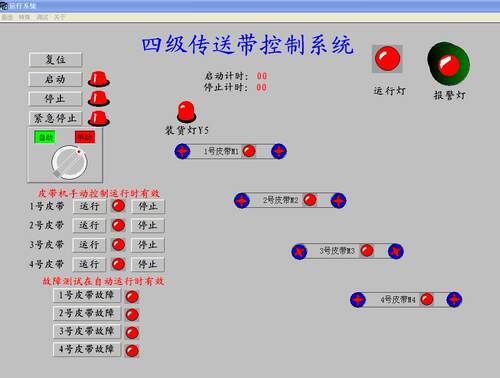Click the 运行灯 running indicator lamp
500x378 pixels.
pos(387,59)
